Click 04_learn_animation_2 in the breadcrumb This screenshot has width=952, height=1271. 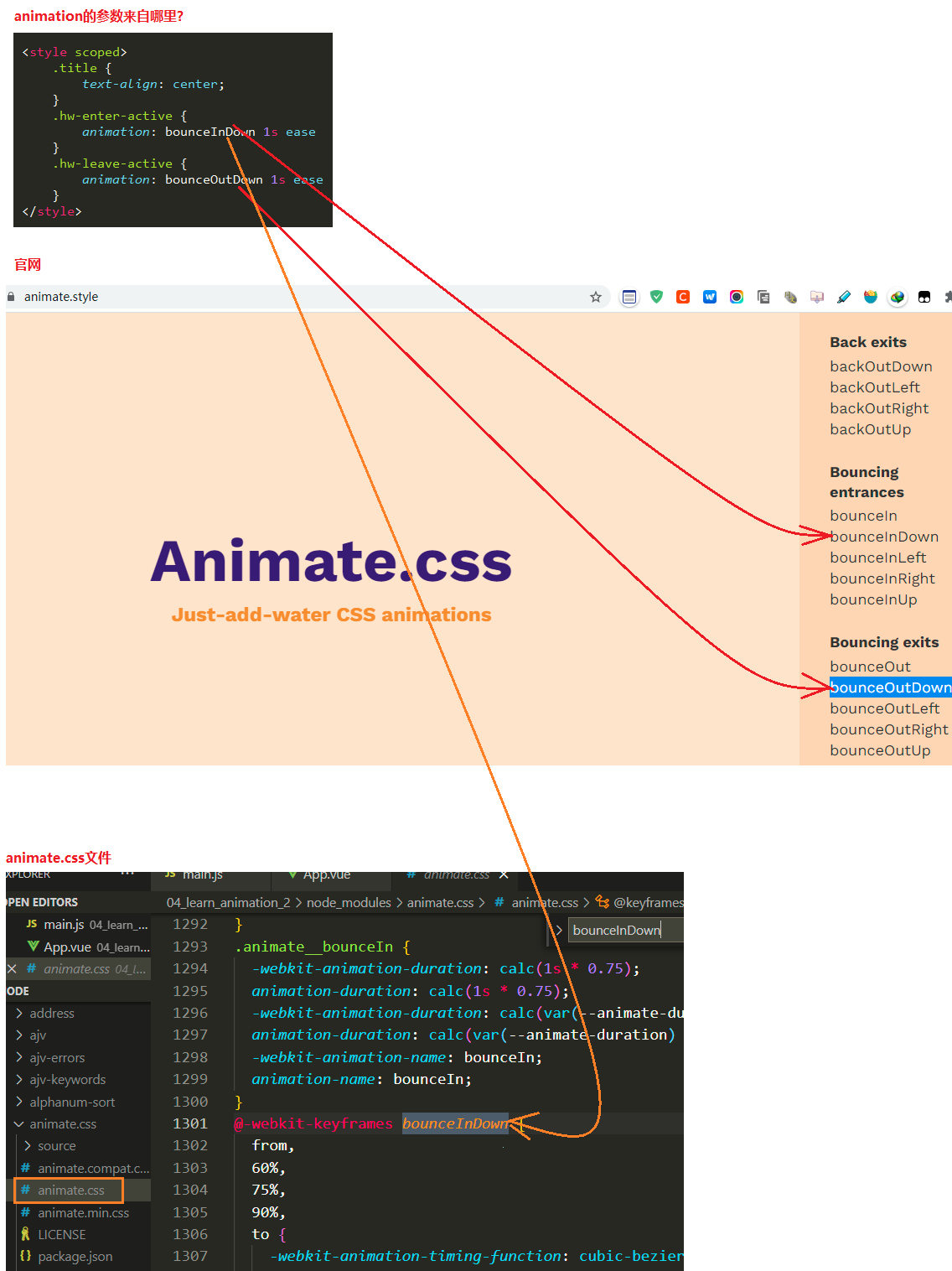coord(228,902)
